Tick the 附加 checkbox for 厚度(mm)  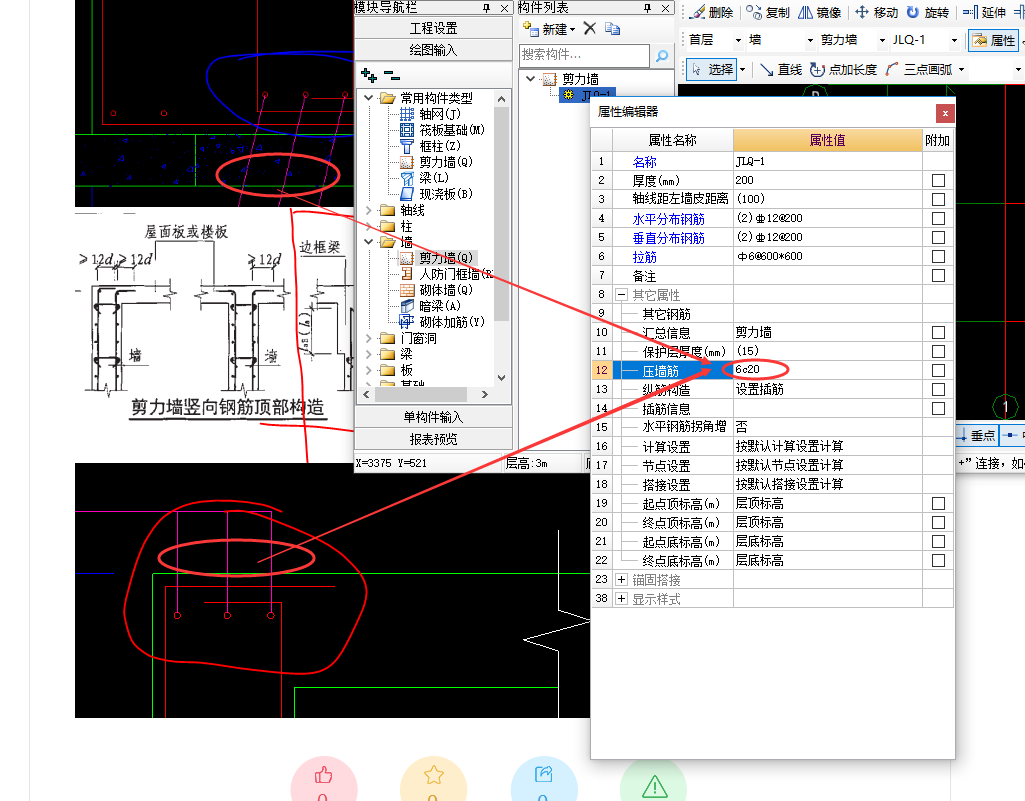coord(938,180)
